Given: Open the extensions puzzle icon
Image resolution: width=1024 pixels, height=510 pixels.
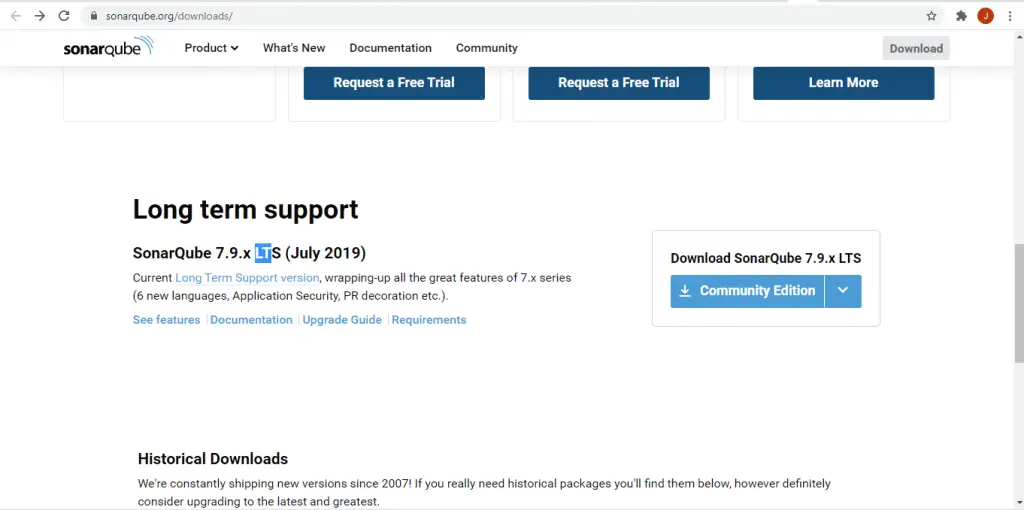Looking at the screenshot, I should 961,16.
